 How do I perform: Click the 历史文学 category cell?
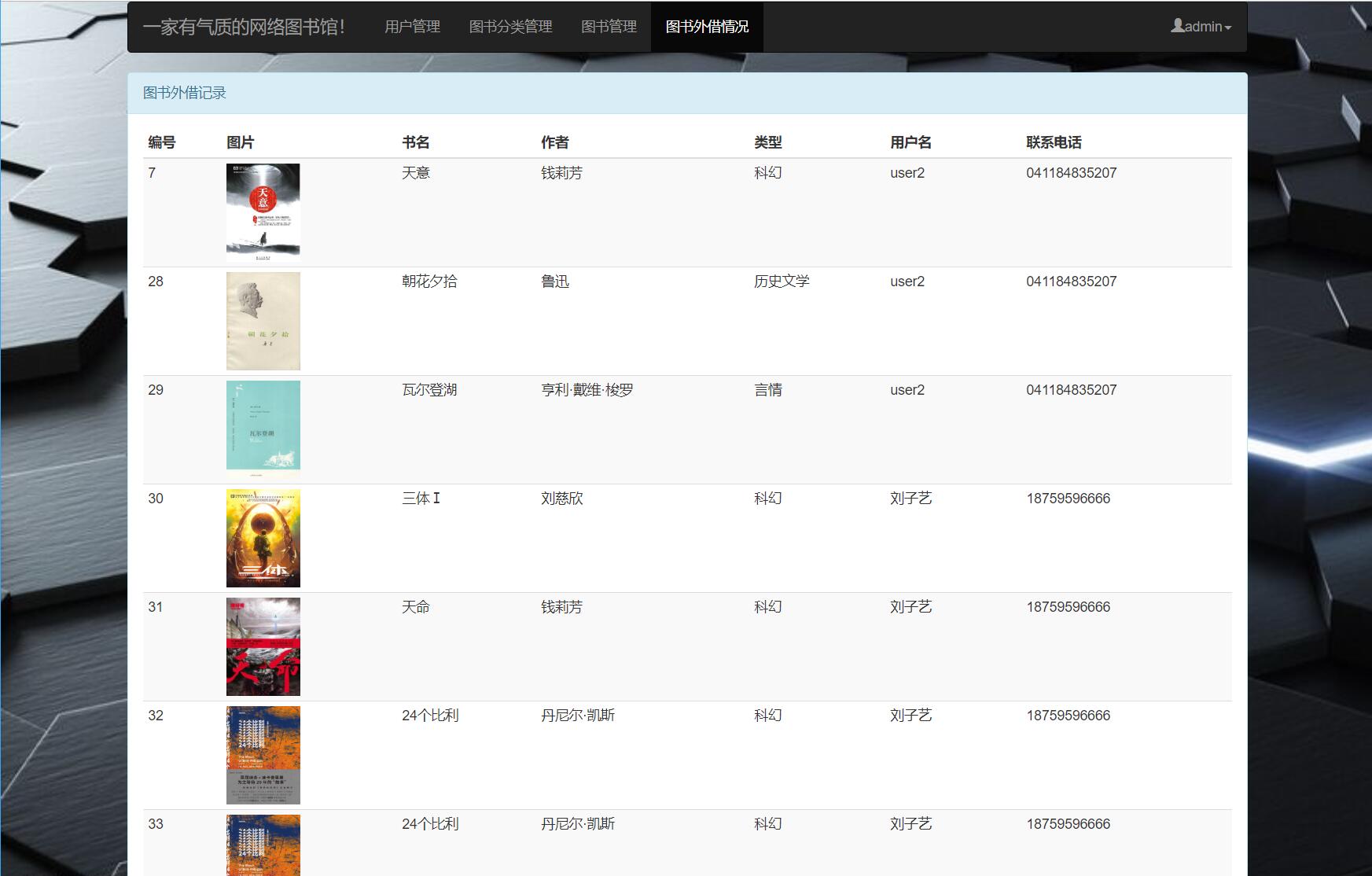(782, 282)
